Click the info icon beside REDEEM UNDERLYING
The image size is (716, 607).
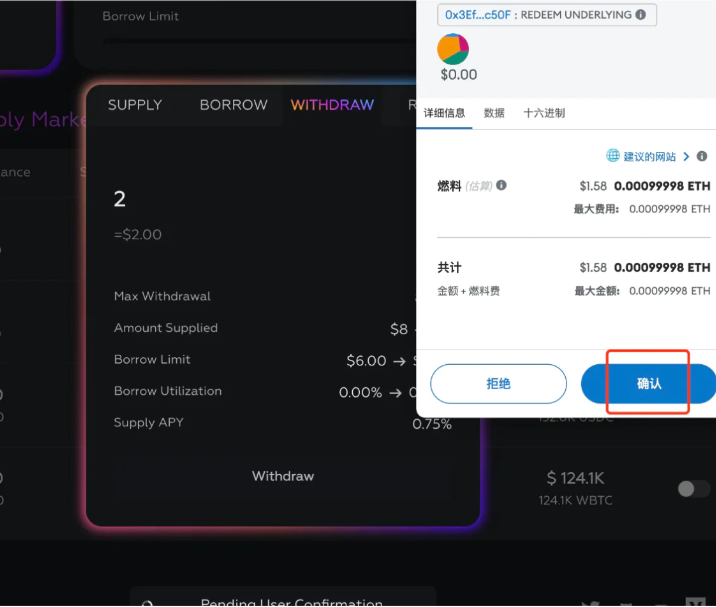pos(641,15)
